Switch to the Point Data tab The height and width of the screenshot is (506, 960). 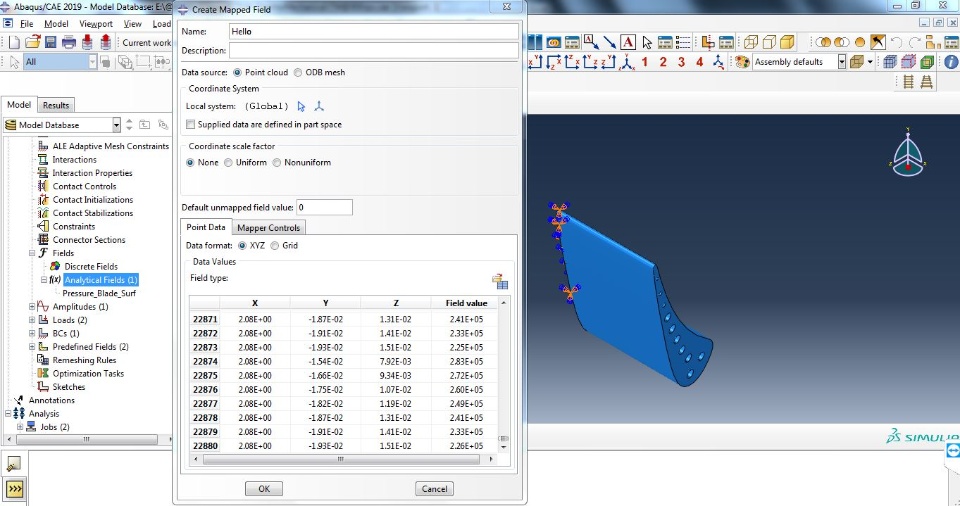pos(206,227)
